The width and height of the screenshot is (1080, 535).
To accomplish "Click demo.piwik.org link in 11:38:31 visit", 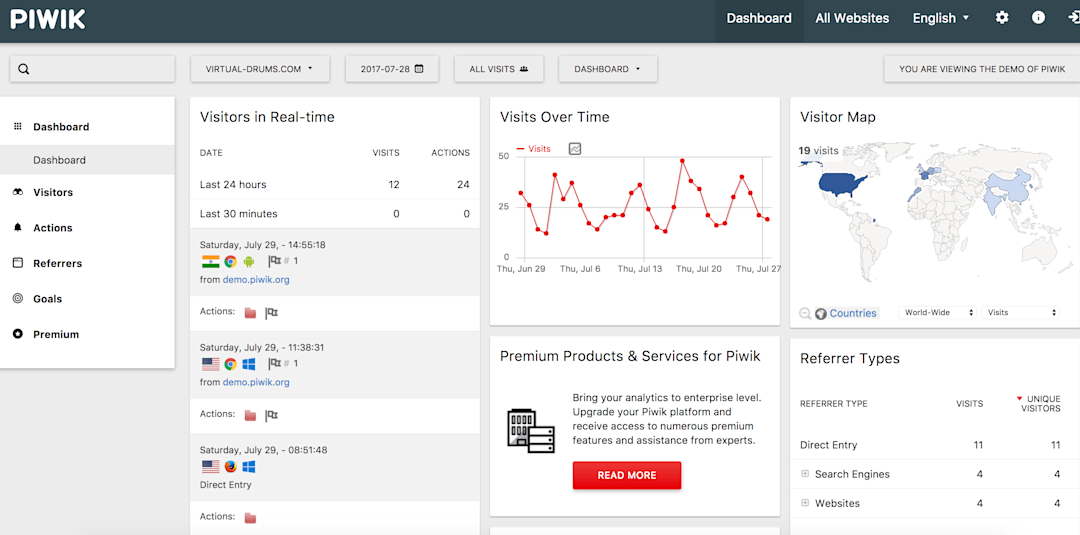I will [256, 382].
